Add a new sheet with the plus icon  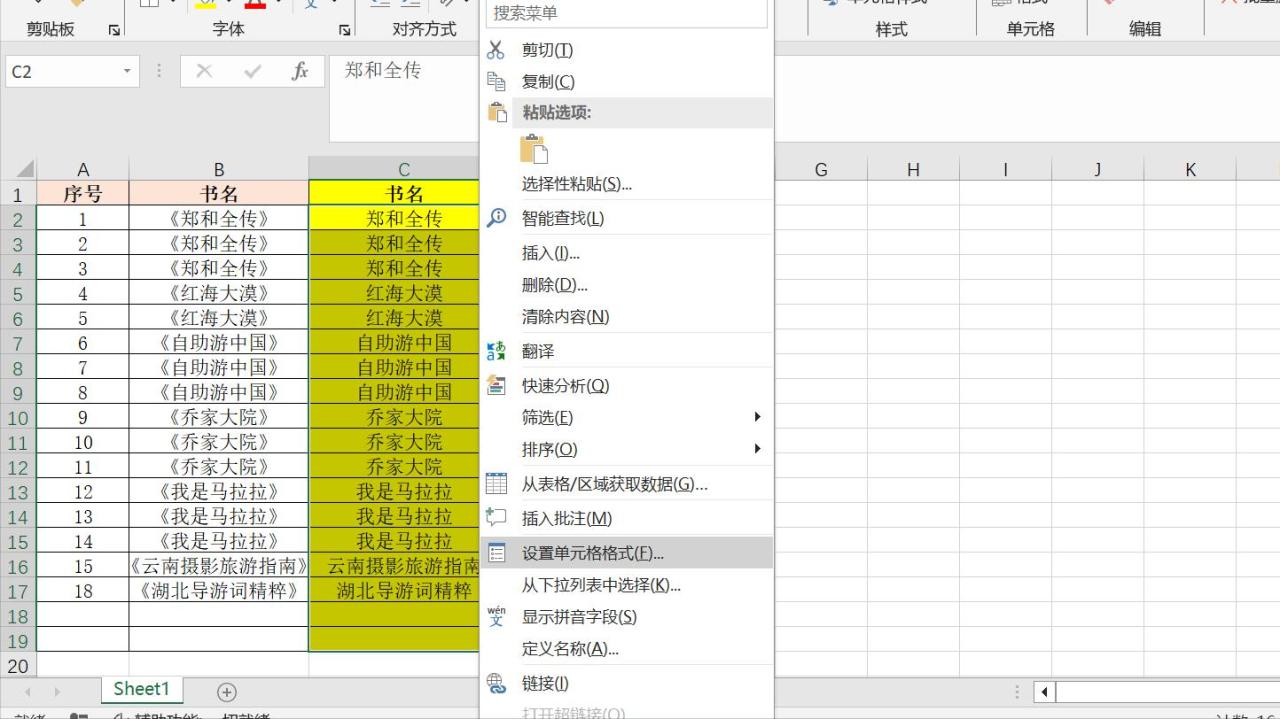[227, 692]
